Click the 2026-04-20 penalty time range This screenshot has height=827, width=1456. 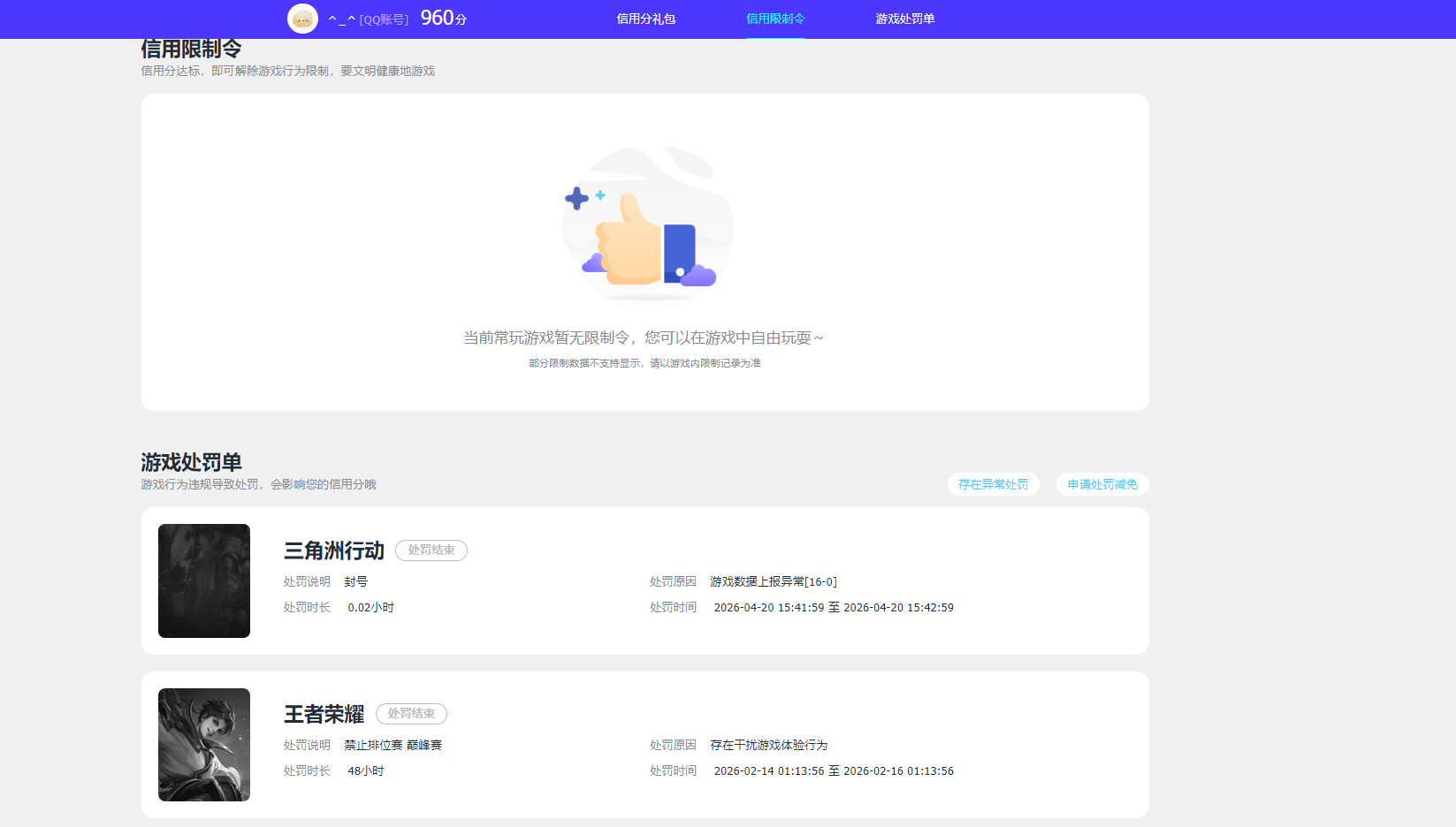834,607
